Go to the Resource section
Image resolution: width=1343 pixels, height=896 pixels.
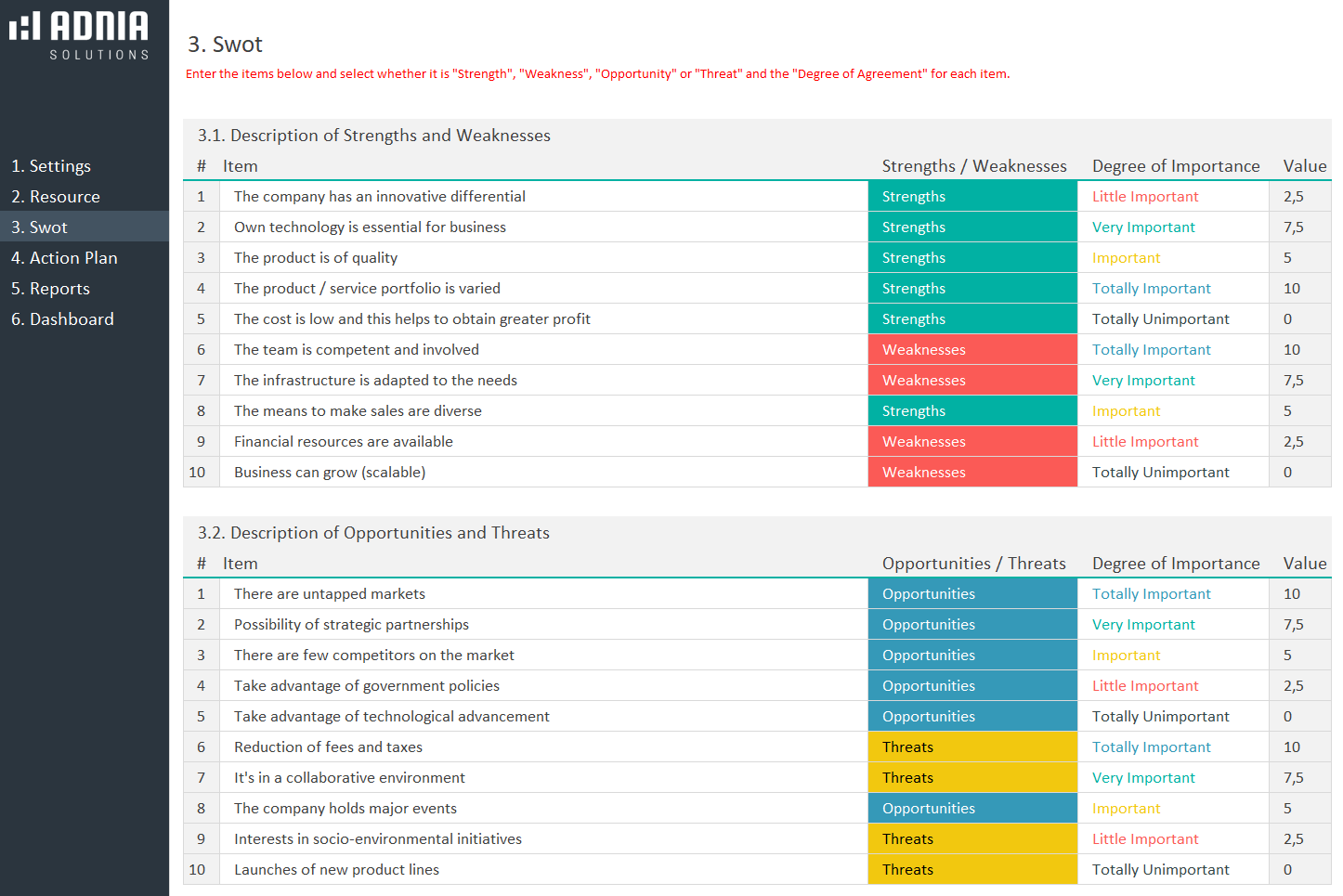point(56,197)
